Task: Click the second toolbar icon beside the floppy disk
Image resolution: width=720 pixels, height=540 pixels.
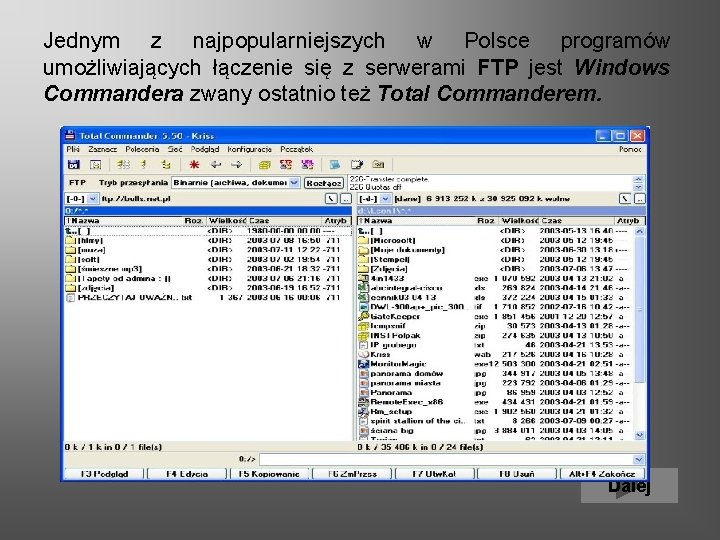Action: click(x=96, y=164)
